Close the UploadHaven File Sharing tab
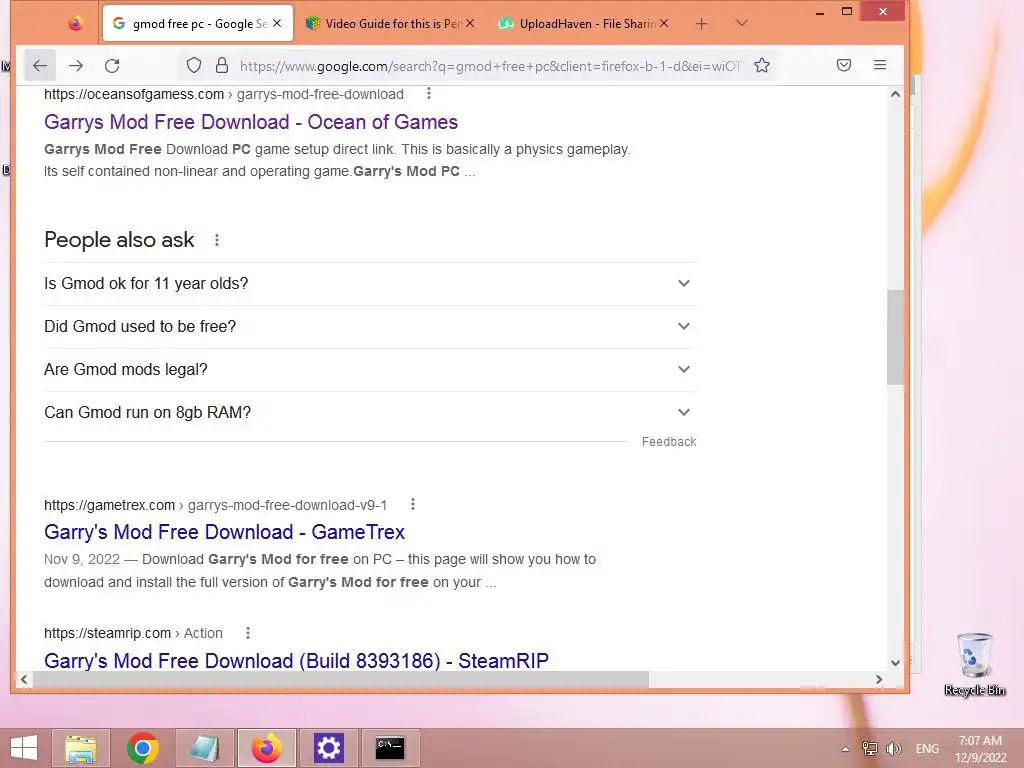Viewport: 1024px width, 768px height. click(664, 23)
